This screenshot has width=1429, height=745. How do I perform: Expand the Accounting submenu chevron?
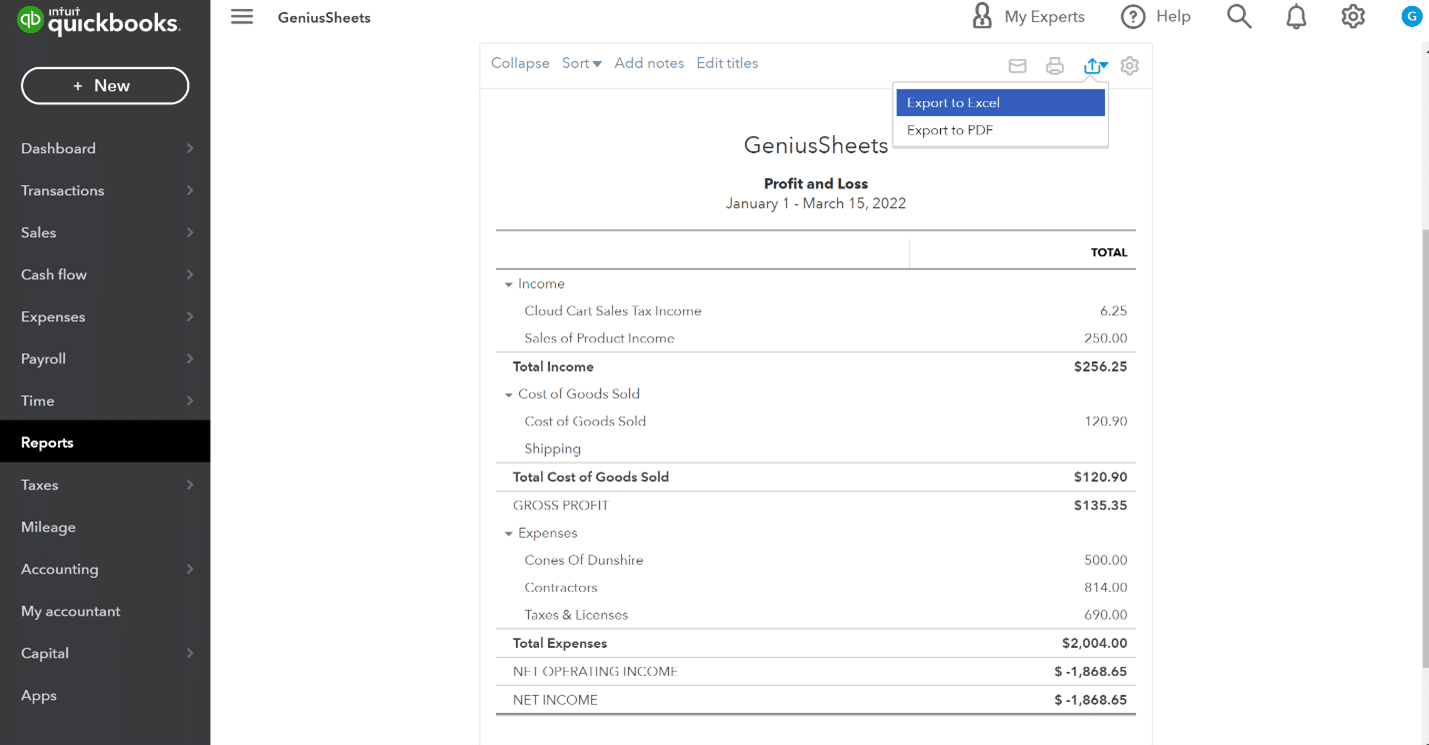coord(190,568)
